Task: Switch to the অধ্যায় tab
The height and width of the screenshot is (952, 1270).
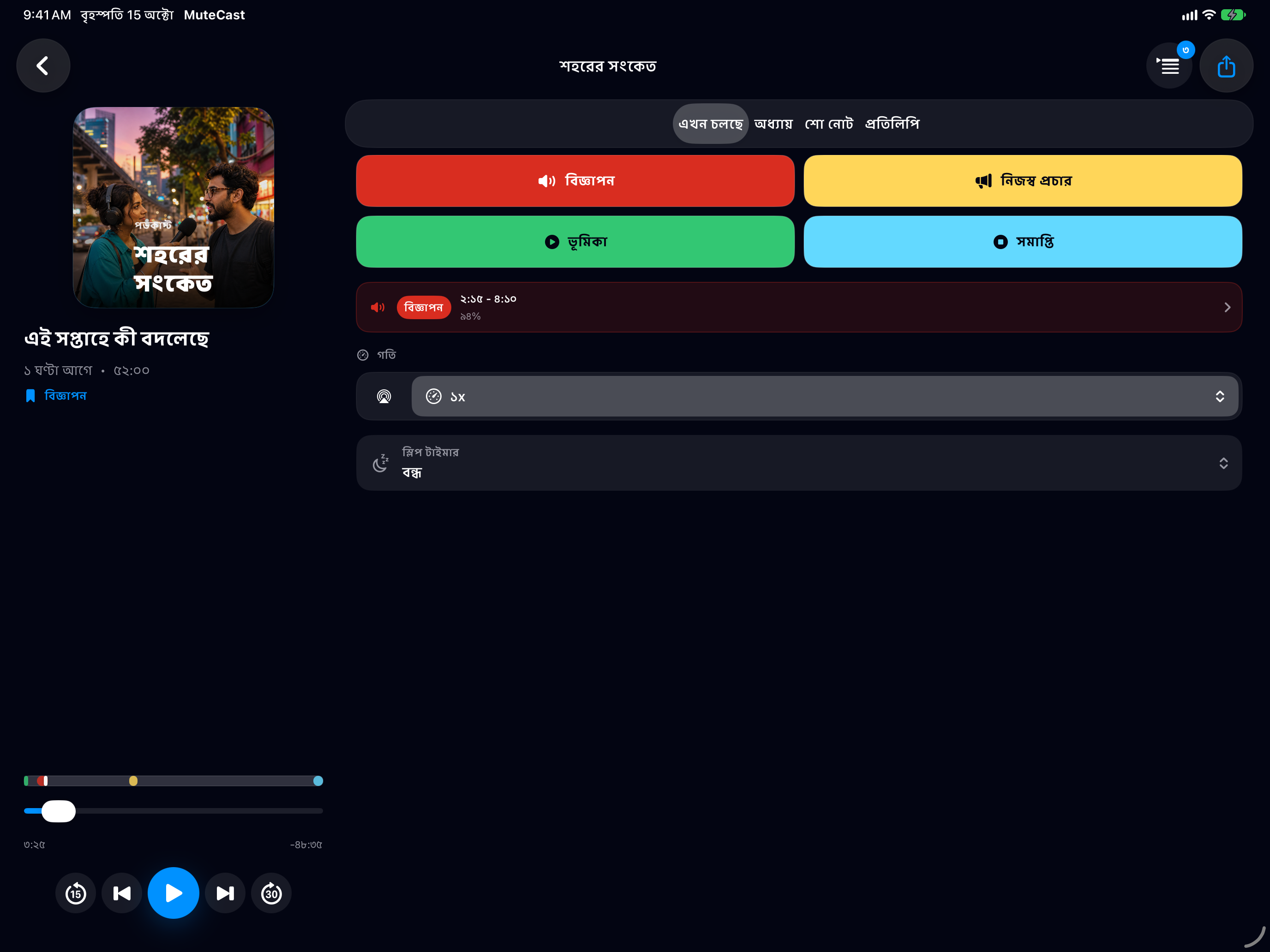Action: [x=773, y=123]
